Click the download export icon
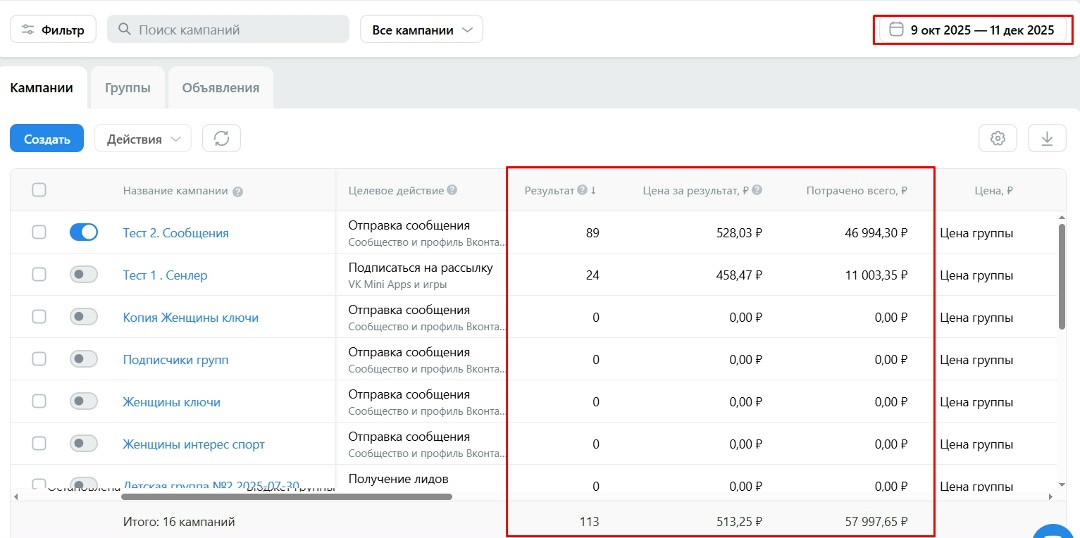The image size is (1080, 538). (1047, 138)
